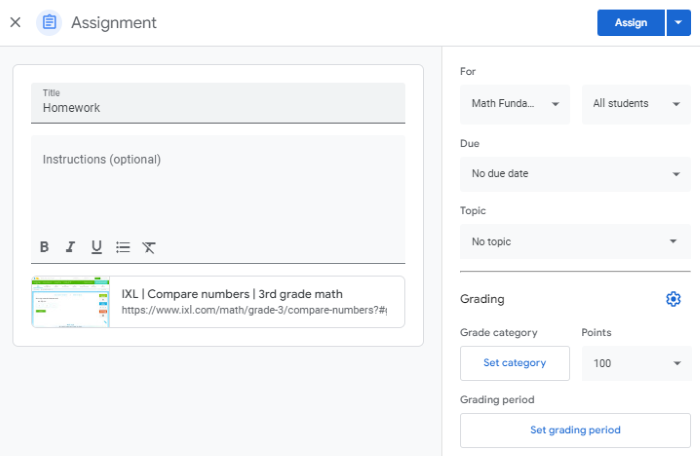This screenshot has height=456, width=700.
Task: Close the assignment editor with the X icon
Action: pos(15,22)
